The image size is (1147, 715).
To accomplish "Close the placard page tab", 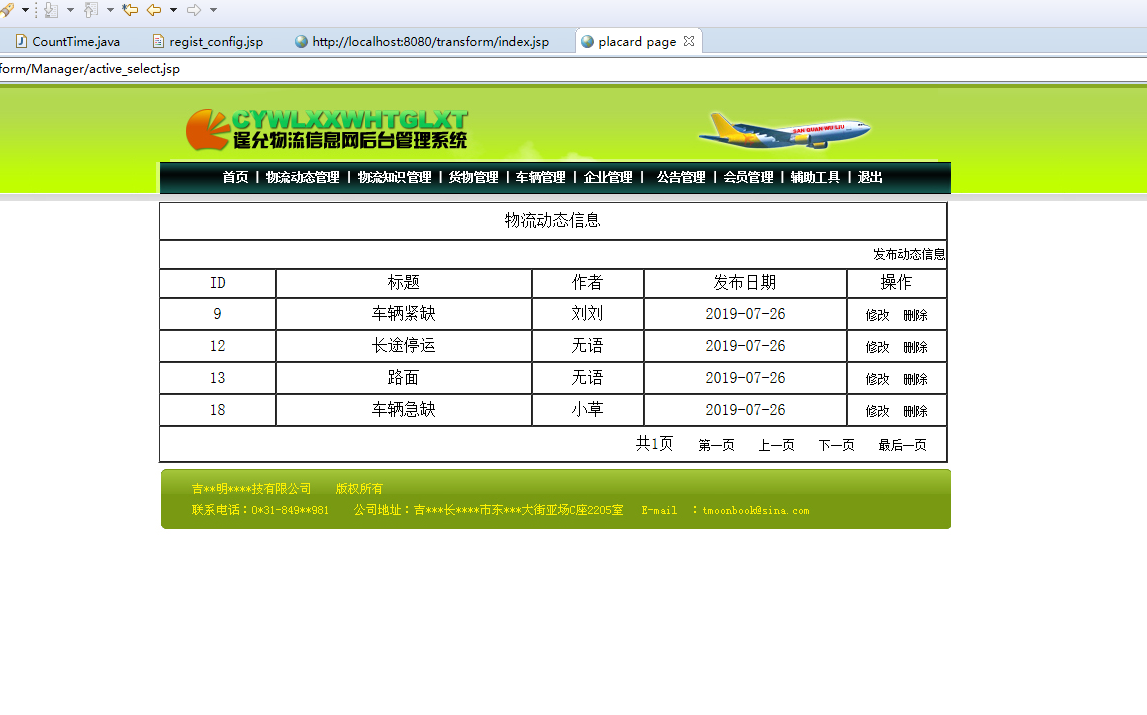I will coord(687,41).
